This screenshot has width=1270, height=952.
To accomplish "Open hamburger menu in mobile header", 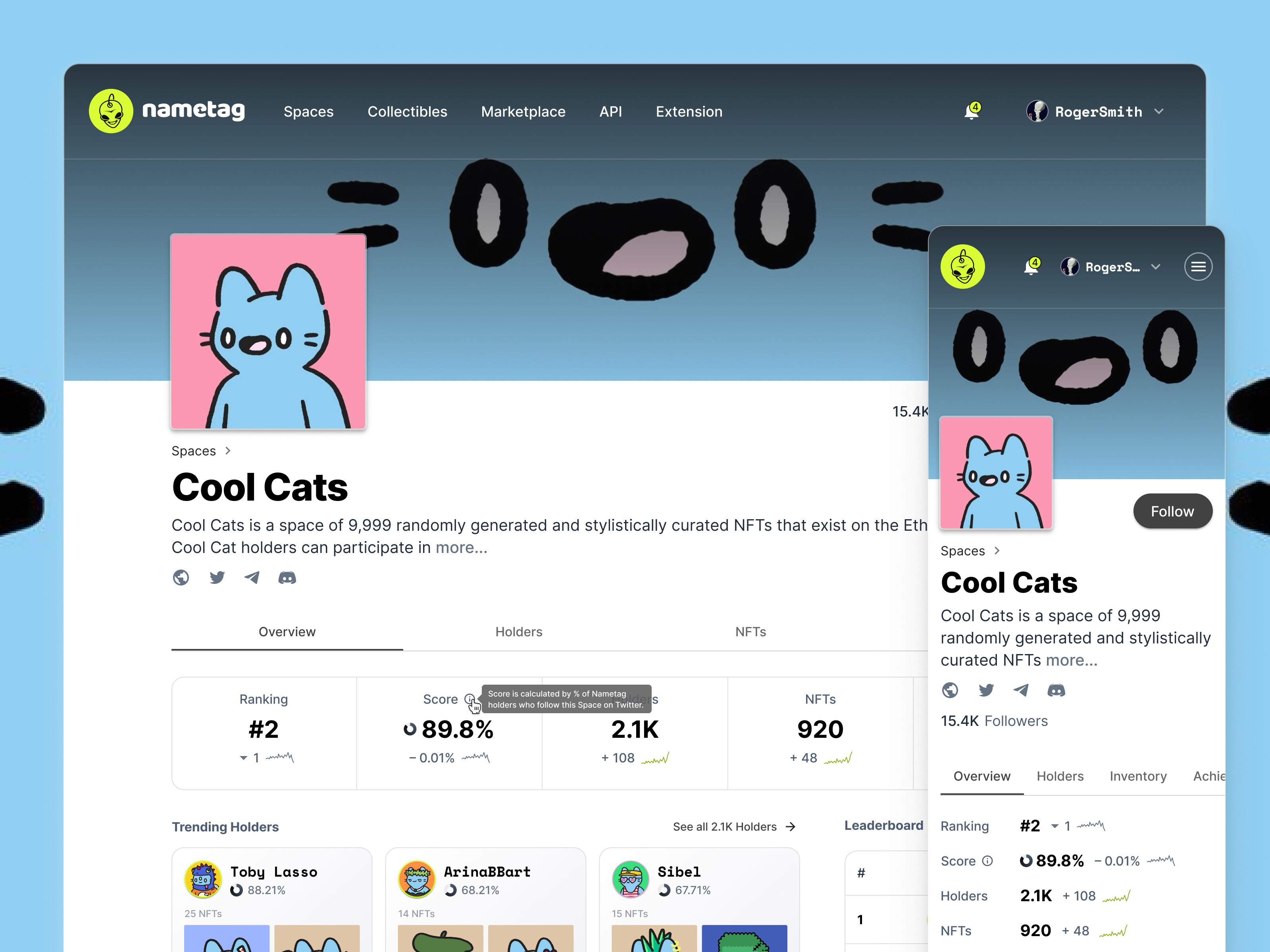I will [x=1198, y=267].
